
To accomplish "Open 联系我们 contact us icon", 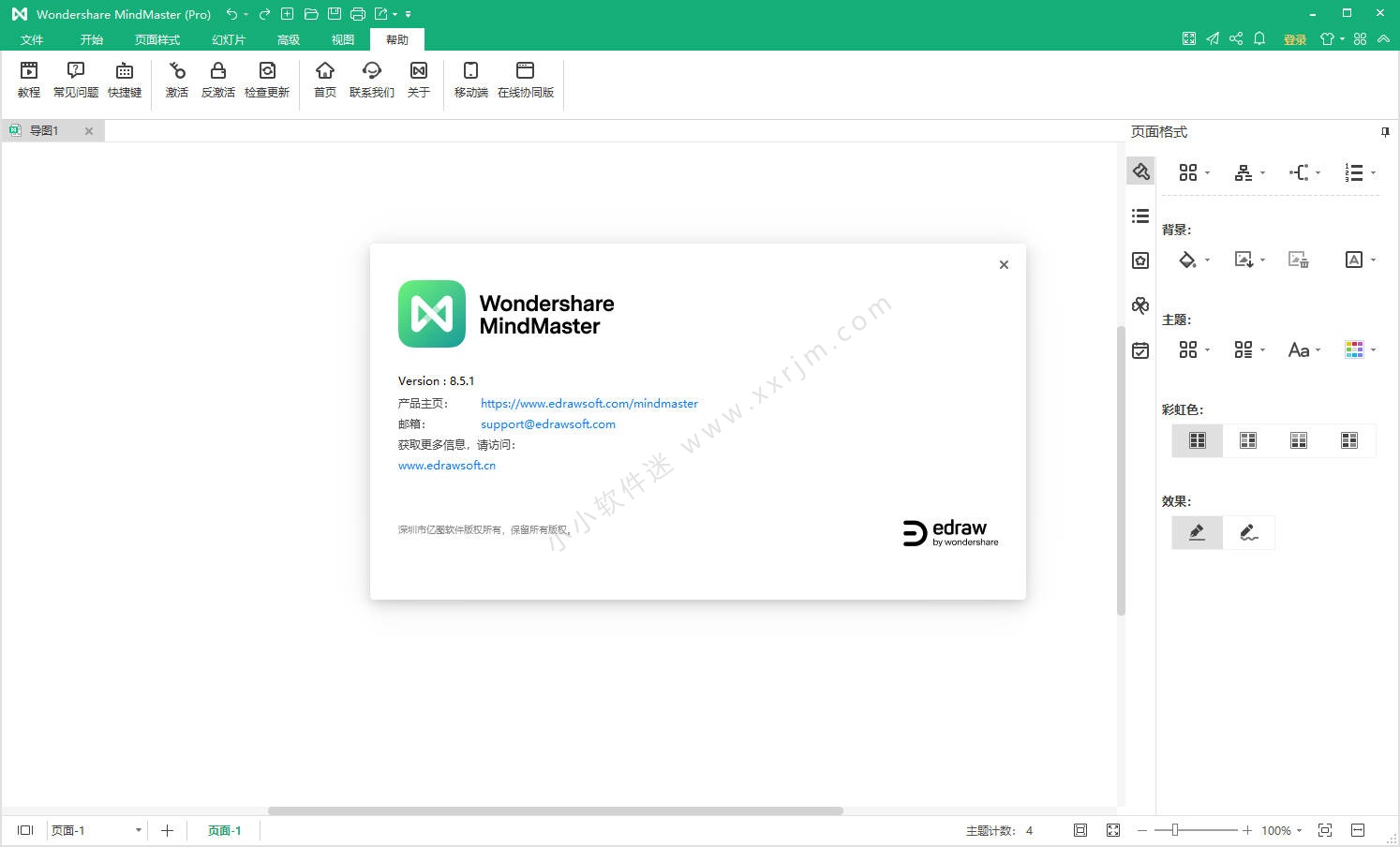I will click(x=372, y=80).
